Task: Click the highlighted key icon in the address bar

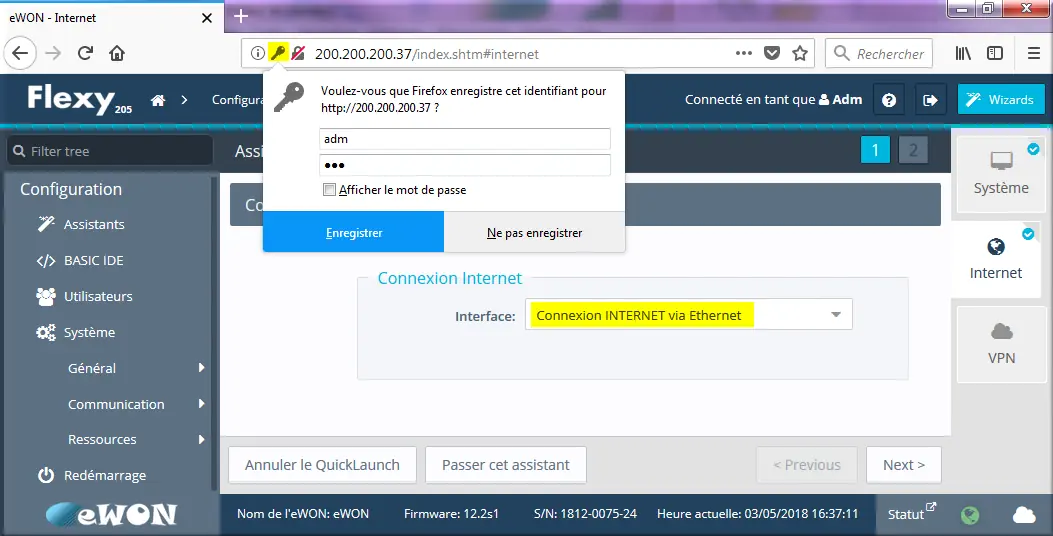Action: click(x=278, y=52)
